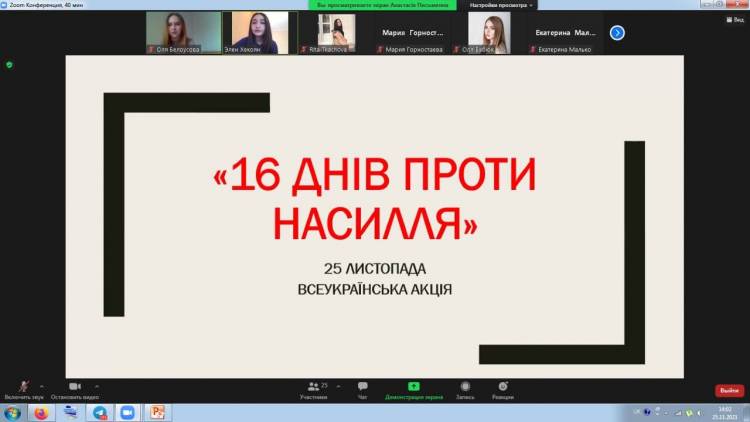Select Мария Горностаева's participant tile
This screenshot has width=750, height=422.
click(x=413, y=33)
